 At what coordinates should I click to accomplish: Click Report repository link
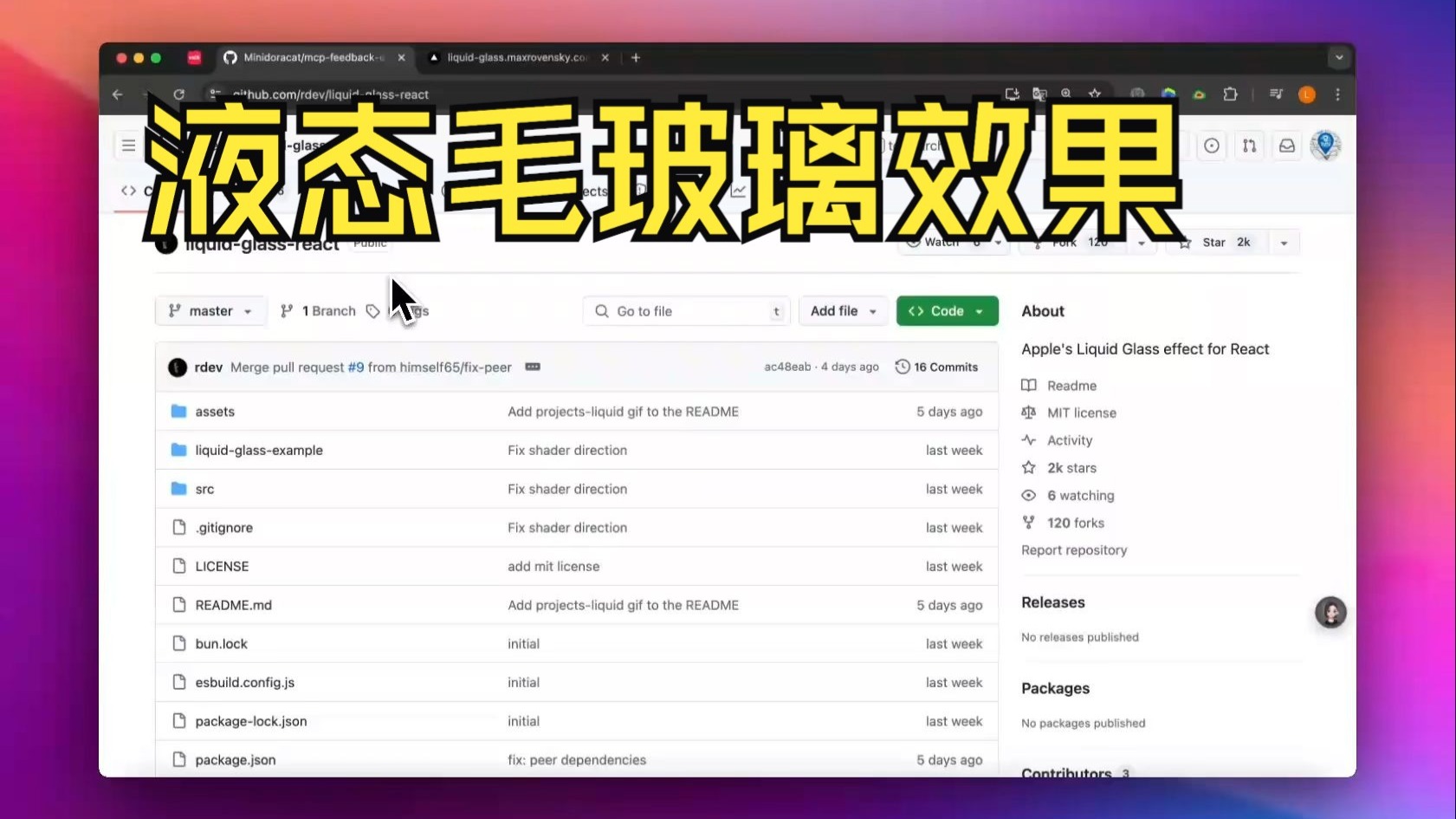[x=1074, y=550]
